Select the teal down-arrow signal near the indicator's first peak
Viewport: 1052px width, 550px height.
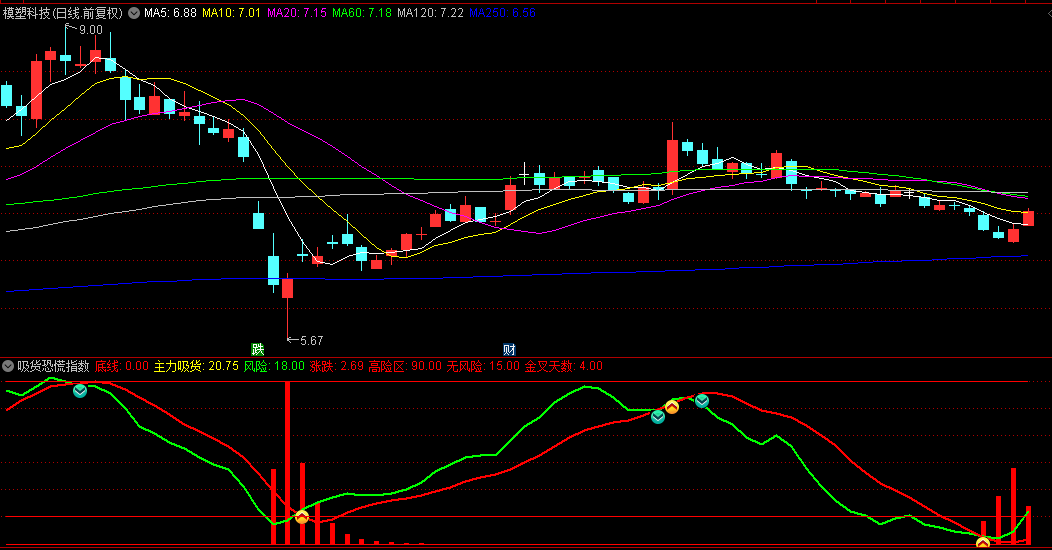pos(80,390)
